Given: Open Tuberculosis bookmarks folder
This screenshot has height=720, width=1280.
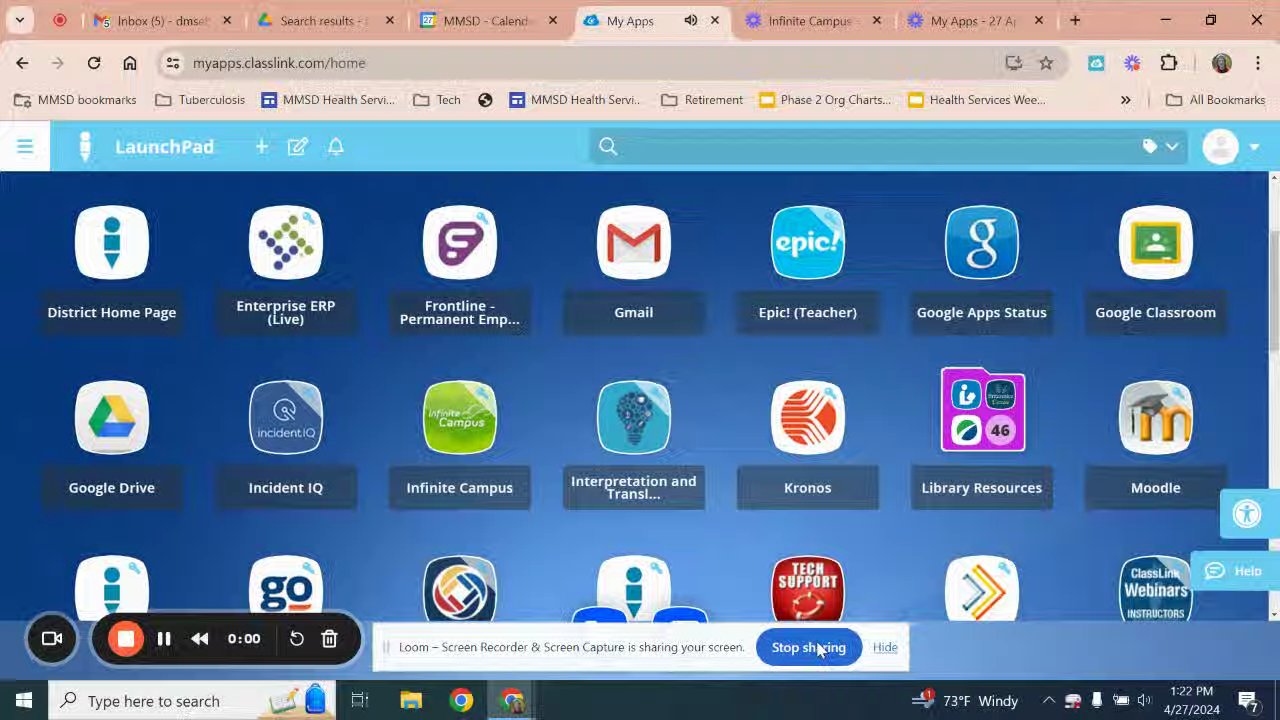Looking at the screenshot, I should coord(201,100).
